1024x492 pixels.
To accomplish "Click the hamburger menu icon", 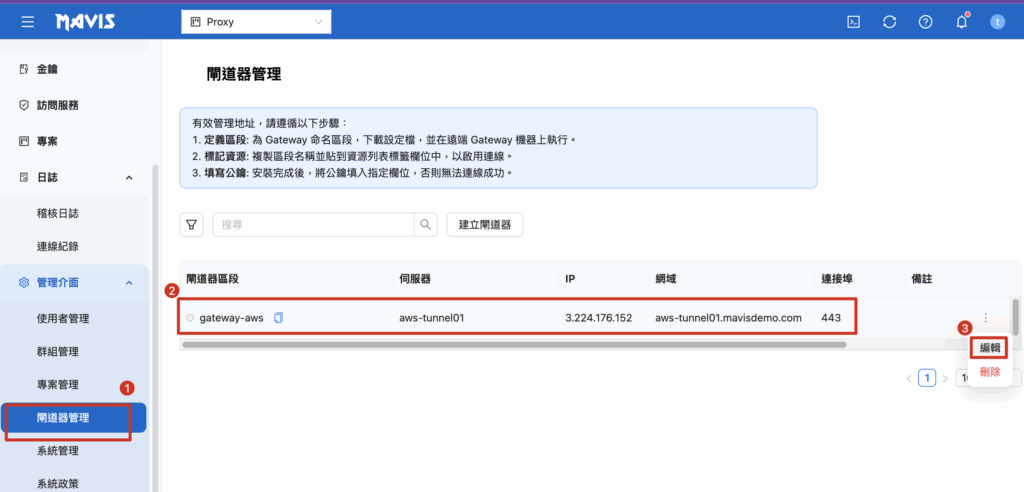I will (27, 22).
